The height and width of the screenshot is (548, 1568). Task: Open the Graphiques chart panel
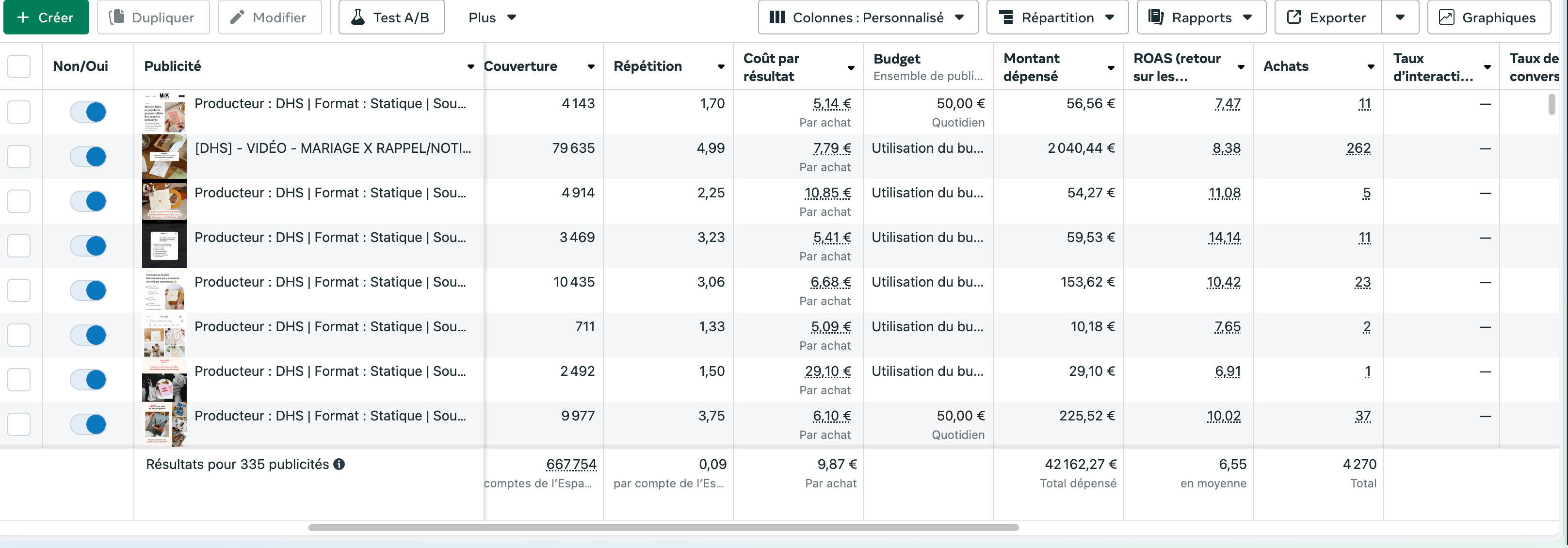[1488, 17]
